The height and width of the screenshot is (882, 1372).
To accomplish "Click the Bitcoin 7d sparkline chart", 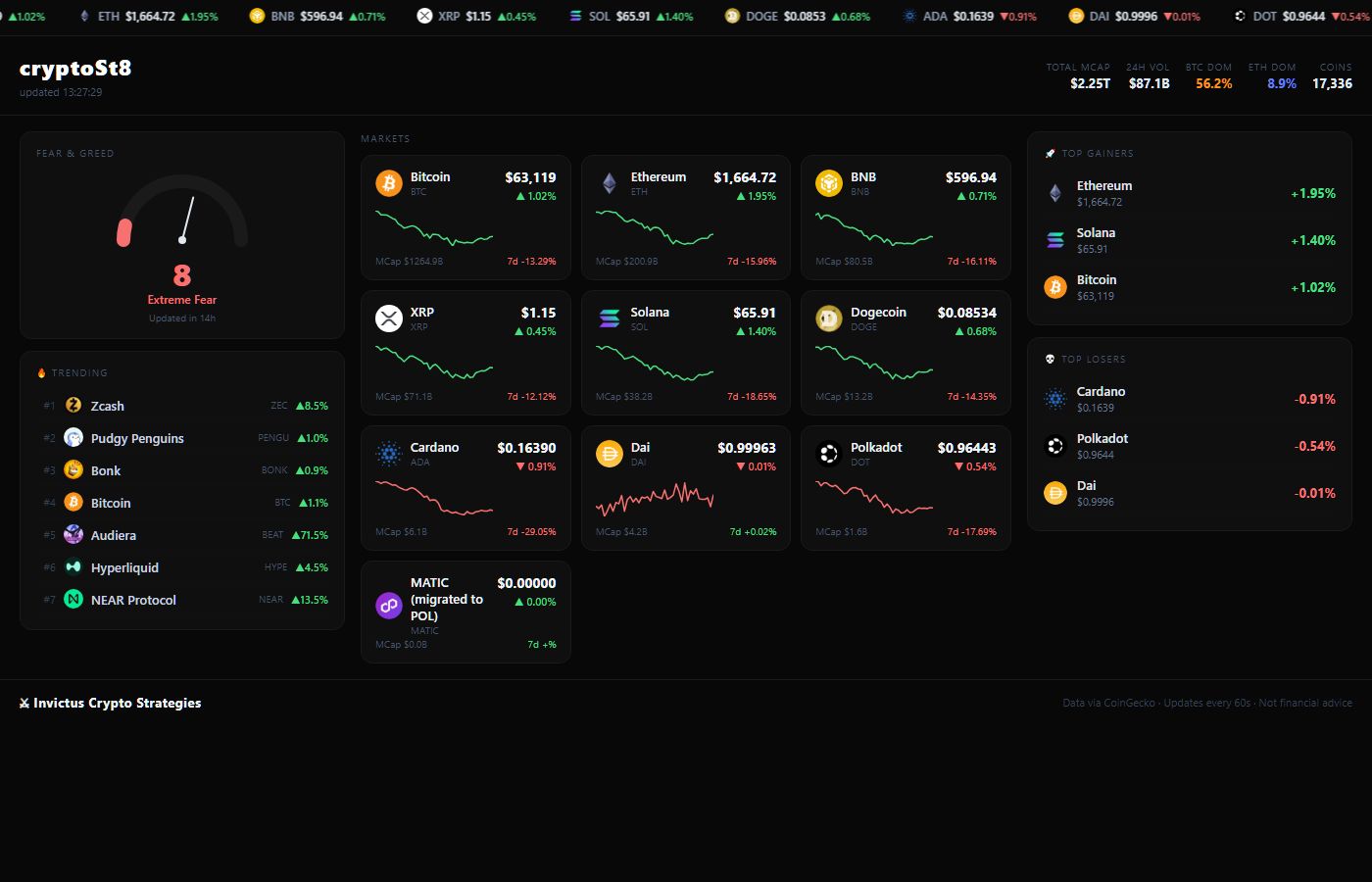I will (x=434, y=228).
